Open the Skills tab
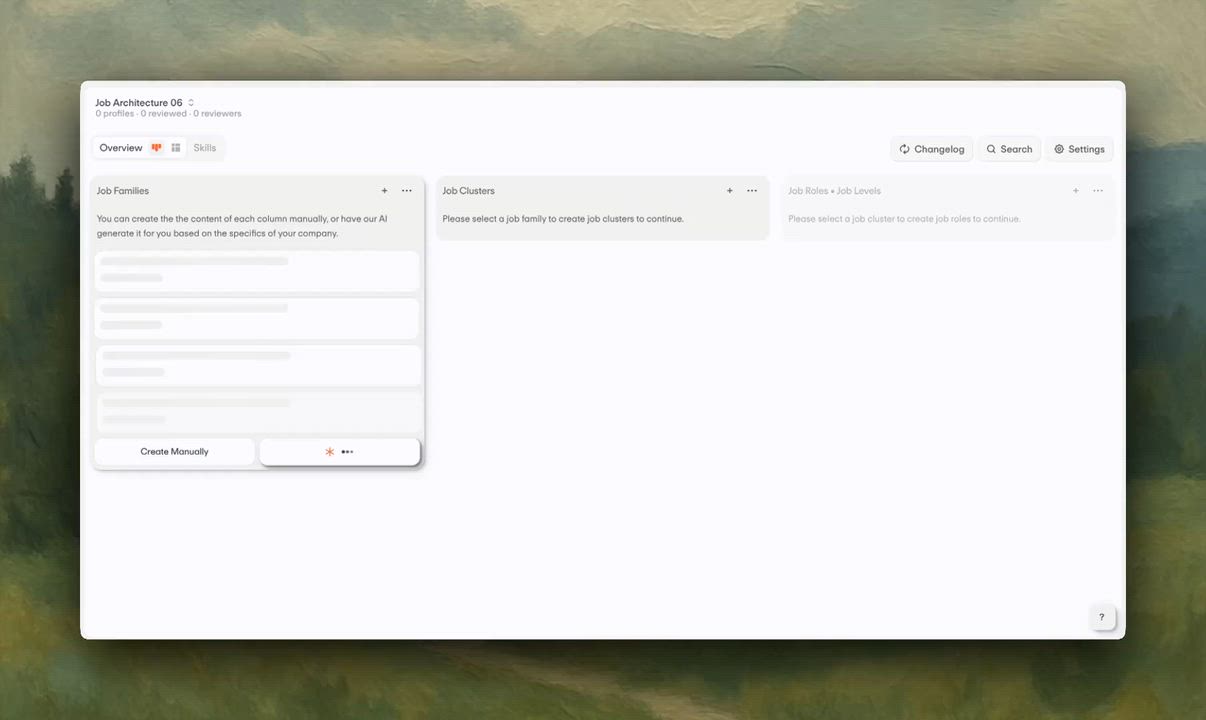 205,148
